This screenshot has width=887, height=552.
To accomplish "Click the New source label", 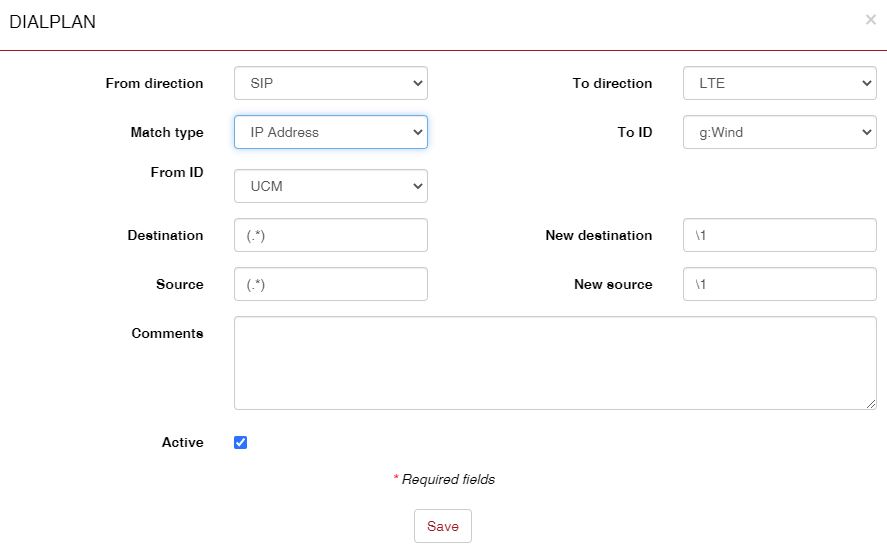I will pyautogui.click(x=612, y=284).
